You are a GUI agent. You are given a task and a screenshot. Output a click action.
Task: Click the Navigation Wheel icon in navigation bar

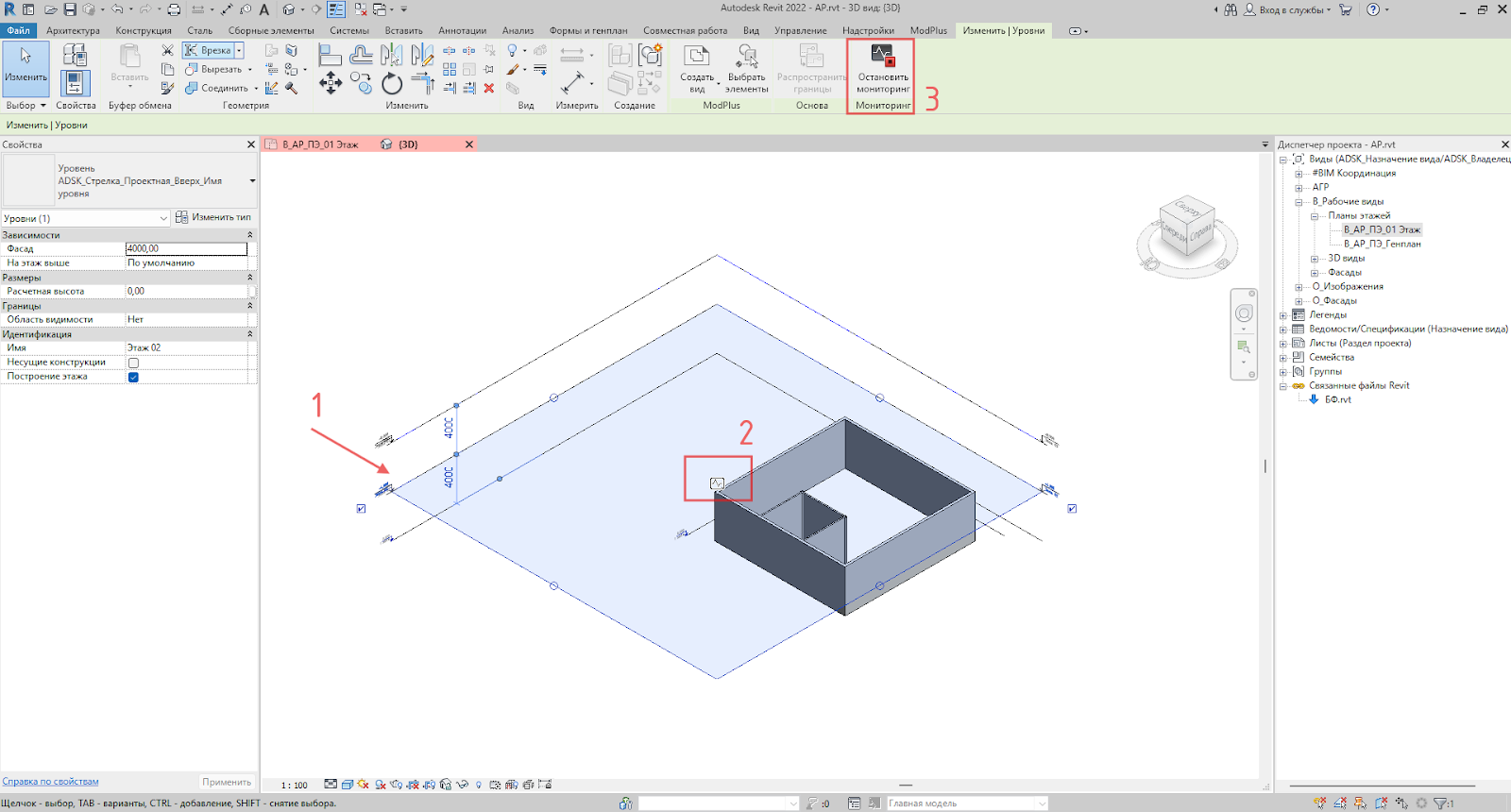pyautogui.click(x=1244, y=313)
